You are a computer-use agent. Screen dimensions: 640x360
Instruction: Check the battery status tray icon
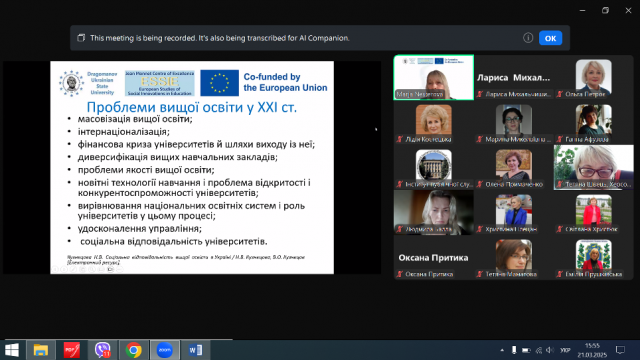[526, 350]
